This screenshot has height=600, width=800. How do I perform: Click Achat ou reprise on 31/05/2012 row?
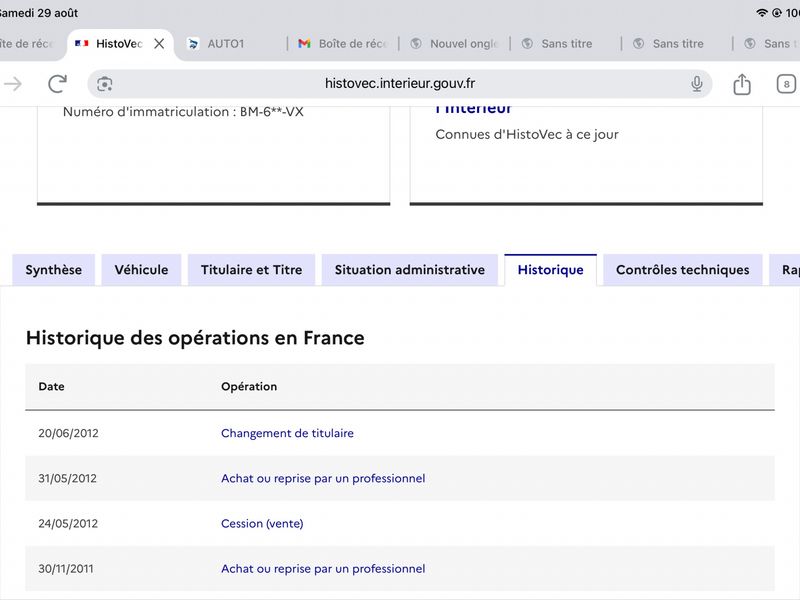pyautogui.click(x=323, y=479)
